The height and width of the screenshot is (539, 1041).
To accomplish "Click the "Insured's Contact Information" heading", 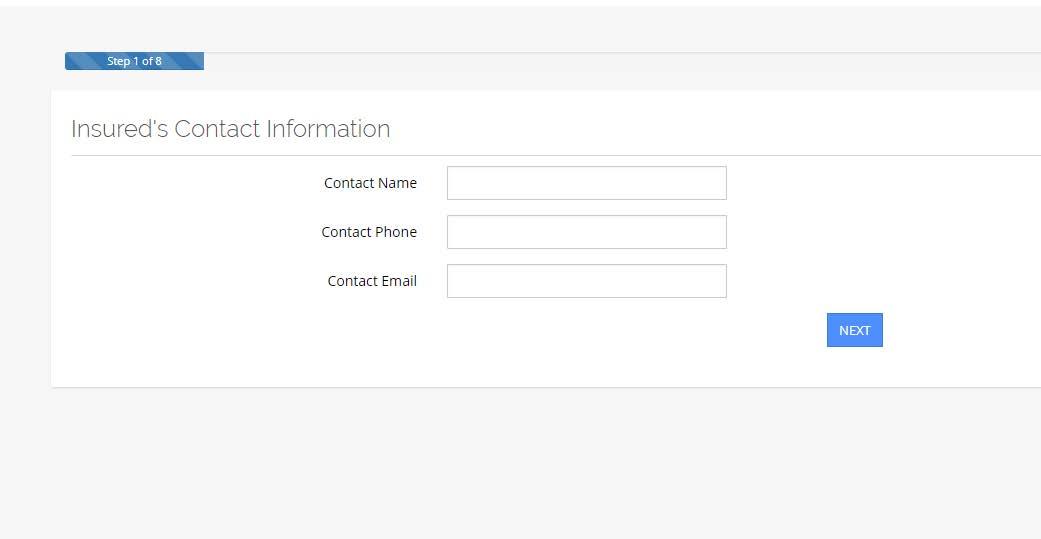I will (230, 129).
